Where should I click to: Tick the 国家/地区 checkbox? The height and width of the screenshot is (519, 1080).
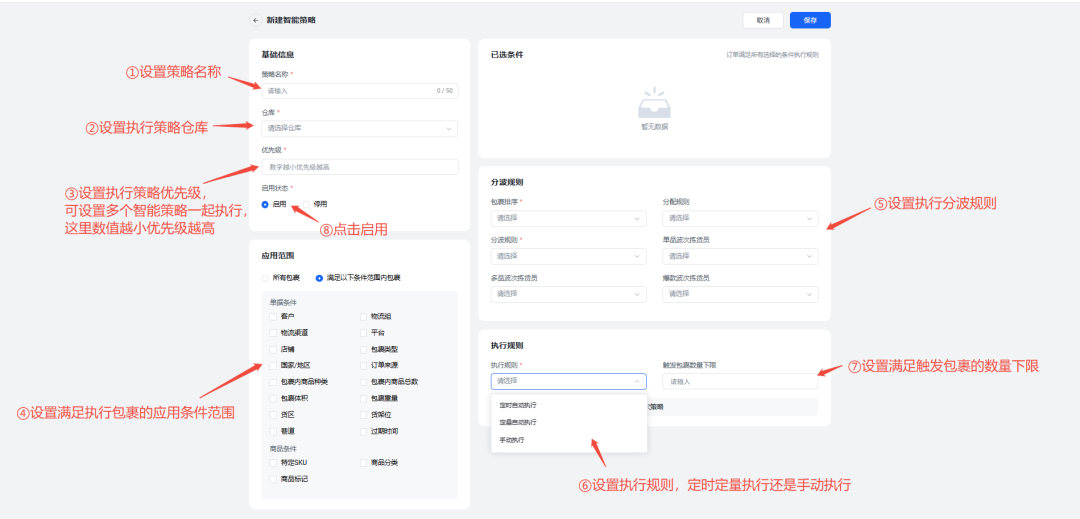pos(273,365)
